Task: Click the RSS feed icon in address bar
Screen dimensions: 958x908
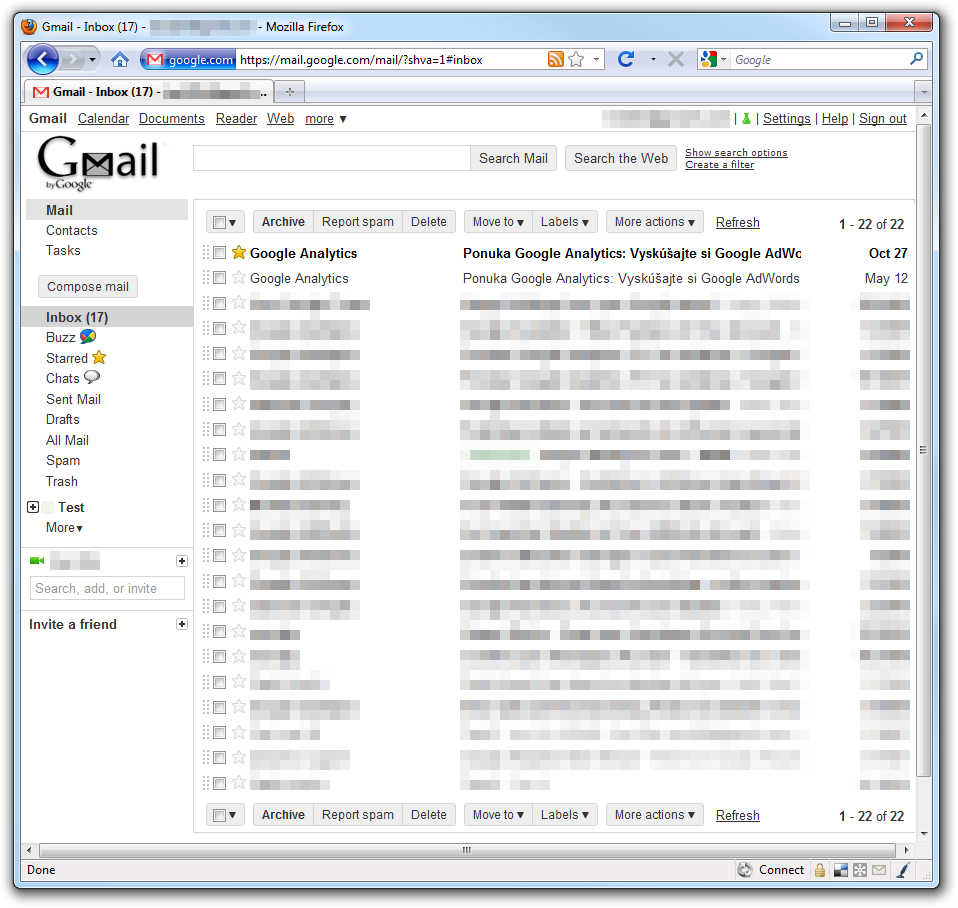Action: pos(556,60)
